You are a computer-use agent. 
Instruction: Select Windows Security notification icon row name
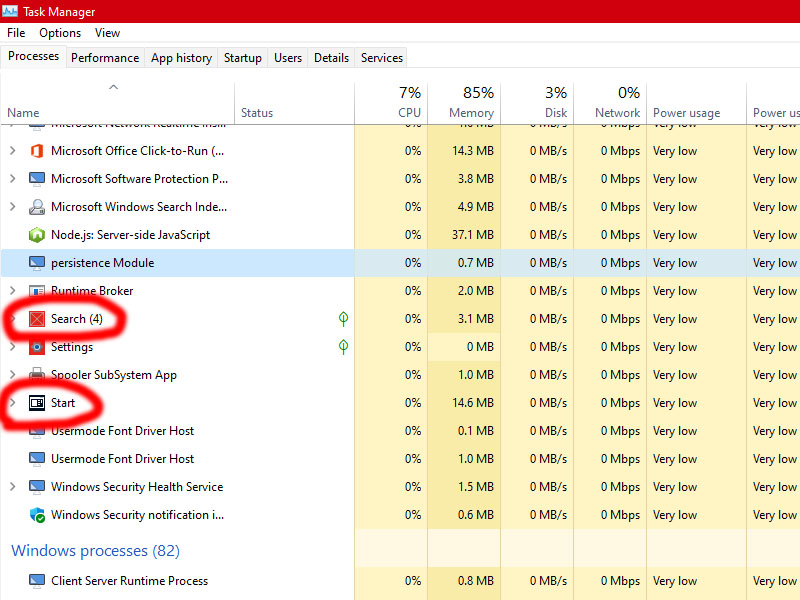[x=137, y=515]
